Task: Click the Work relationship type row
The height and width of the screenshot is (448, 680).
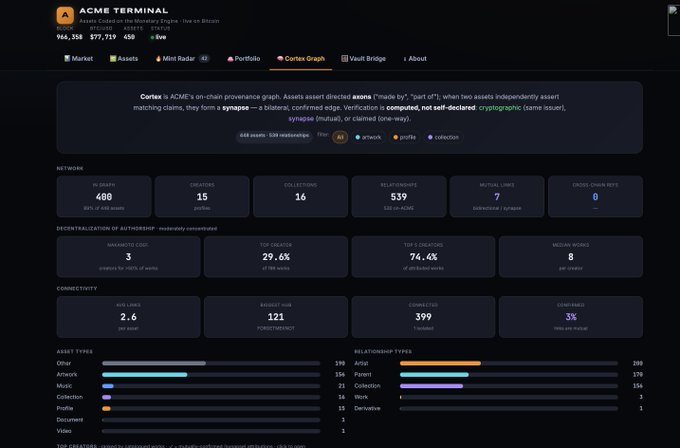Action: (x=498, y=397)
